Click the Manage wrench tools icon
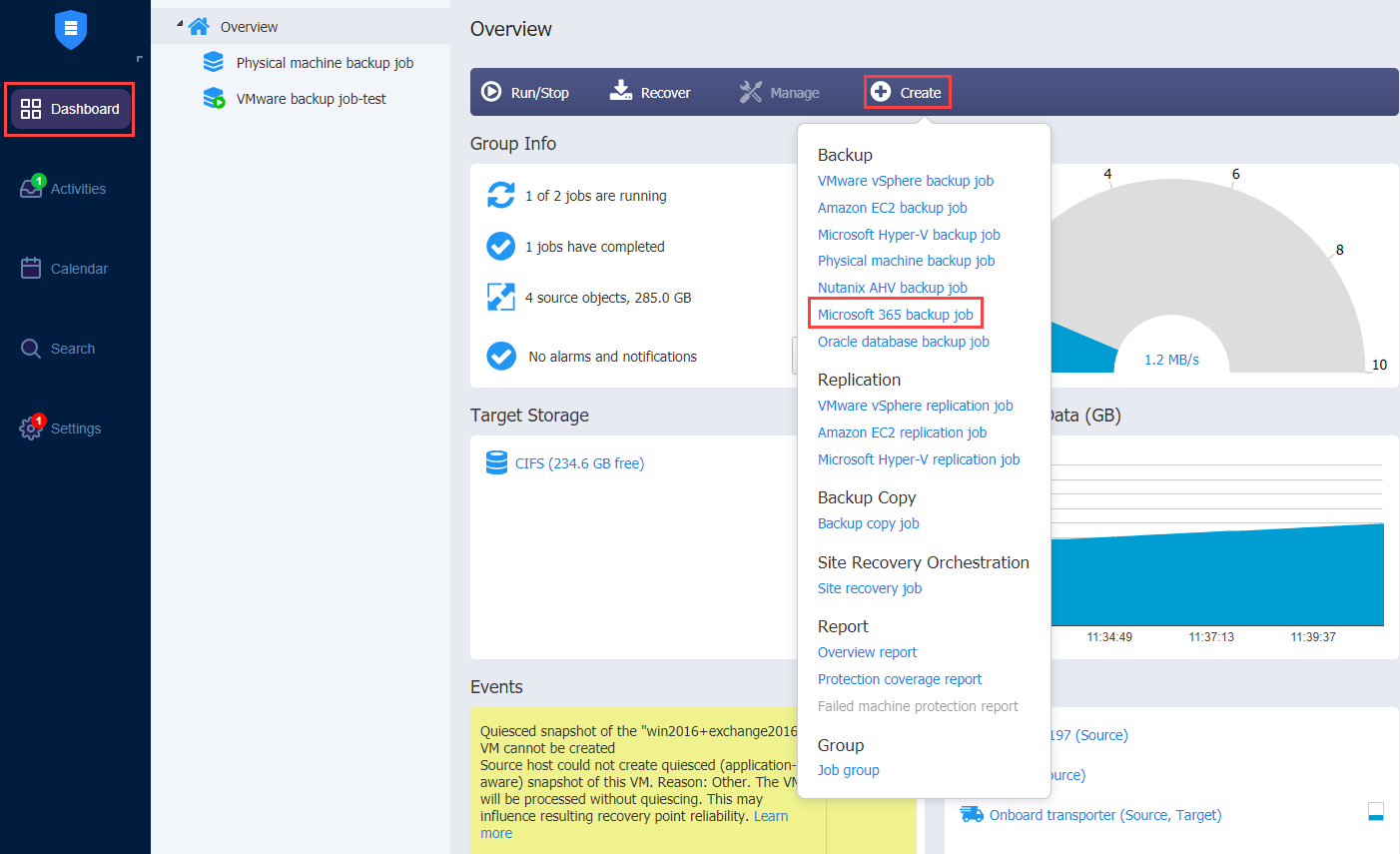 750,92
